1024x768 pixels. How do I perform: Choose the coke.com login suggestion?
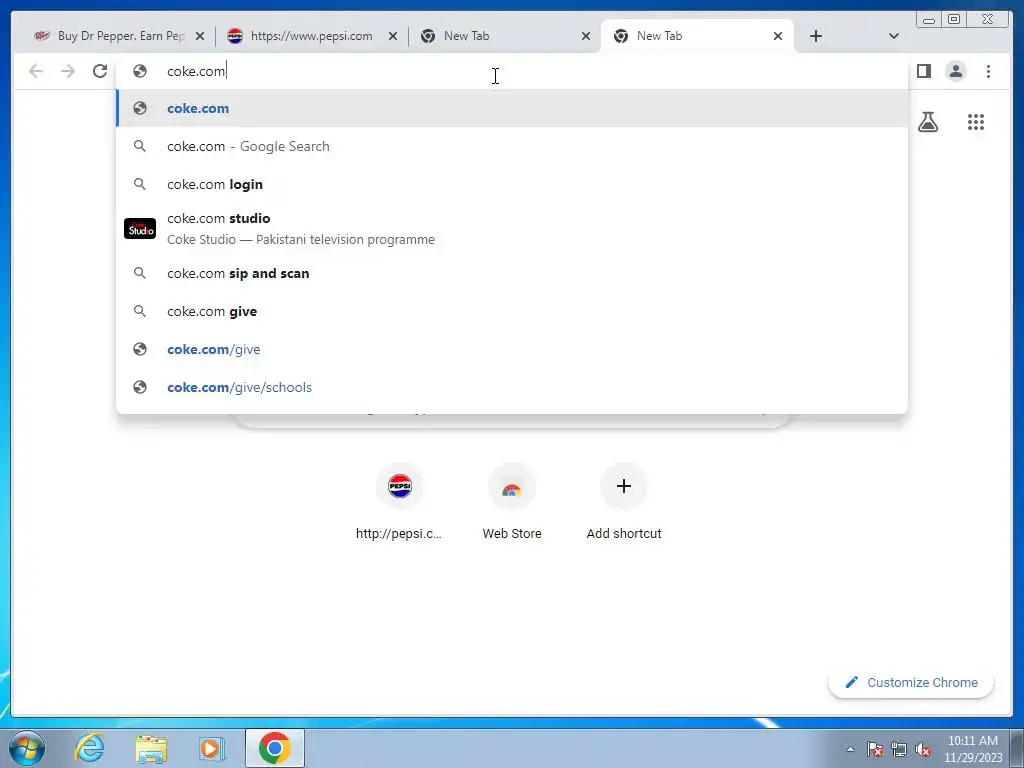tap(511, 184)
